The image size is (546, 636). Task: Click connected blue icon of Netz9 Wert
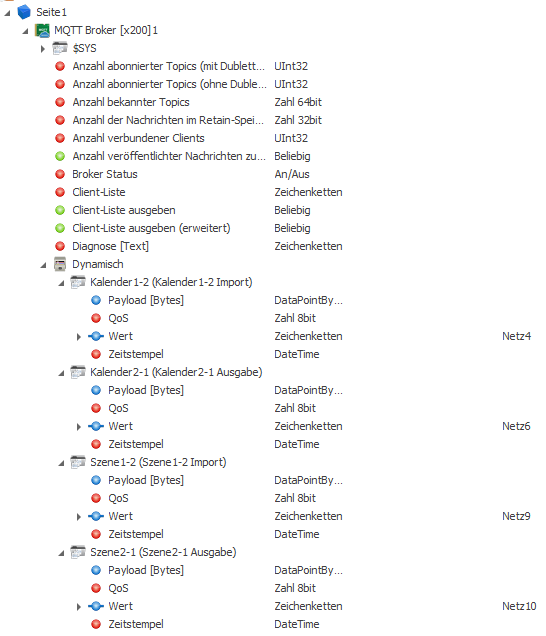[x=96, y=516]
